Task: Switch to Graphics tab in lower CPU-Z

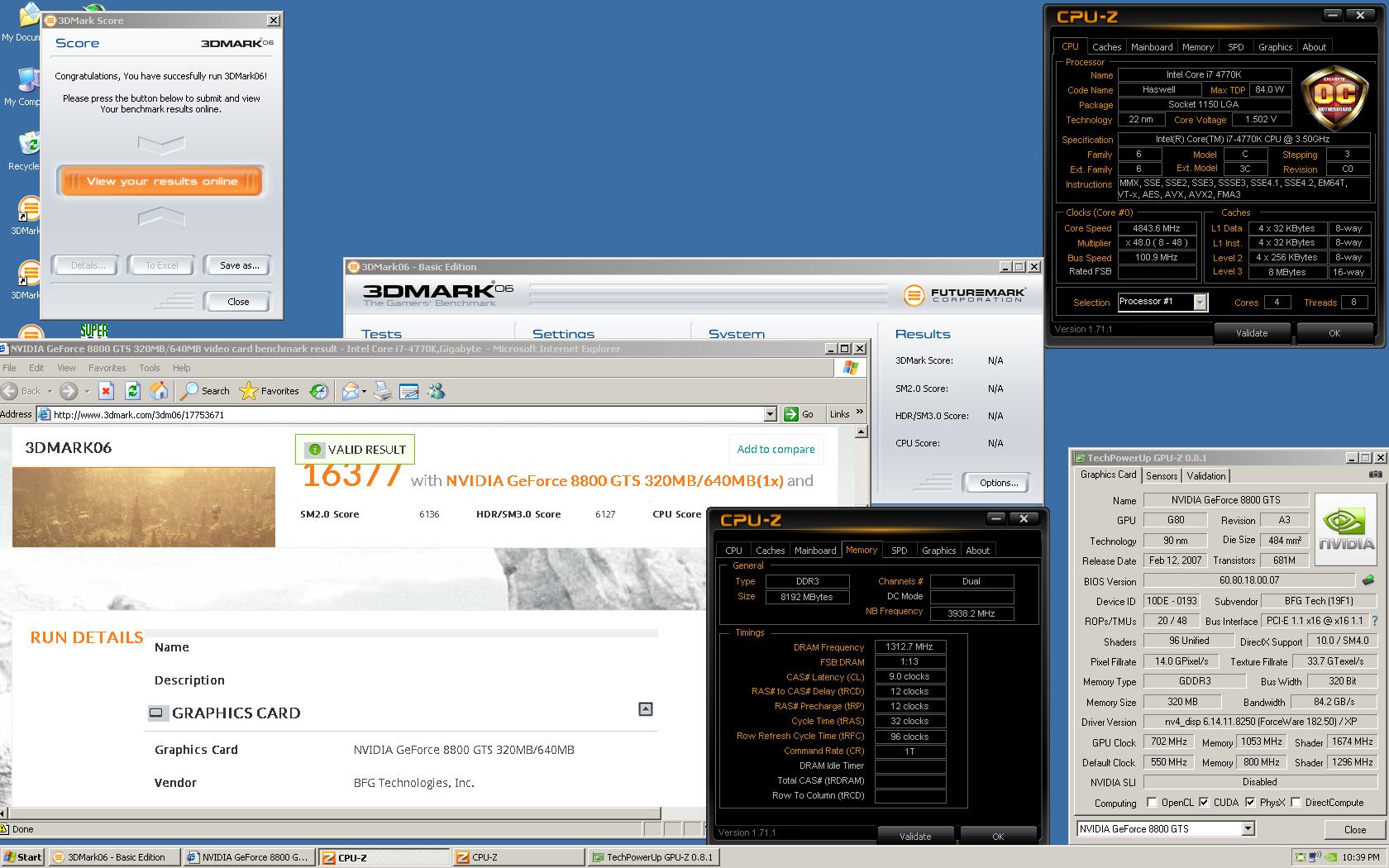Action: tap(938, 551)
